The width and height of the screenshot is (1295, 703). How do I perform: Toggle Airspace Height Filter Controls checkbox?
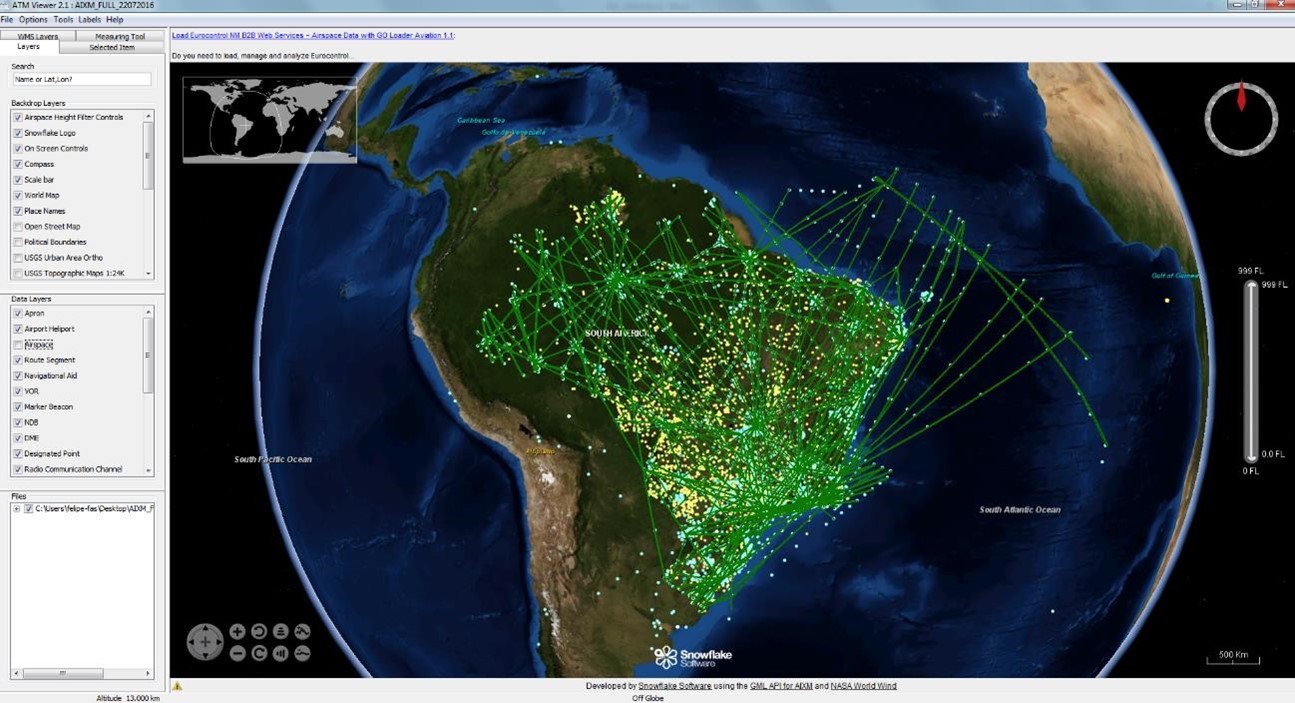[x=18, y=117]
